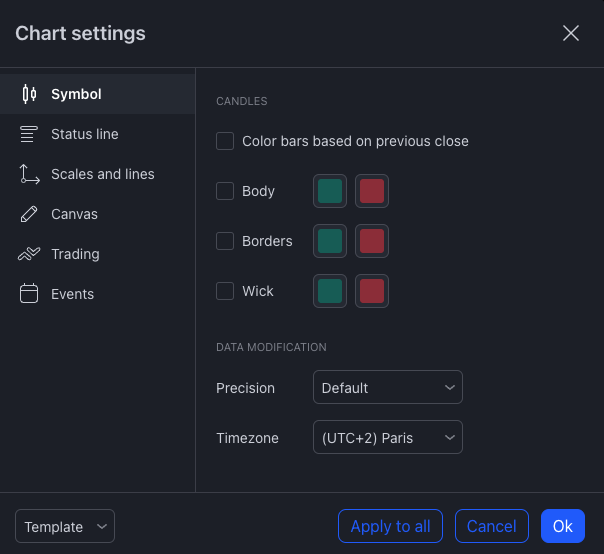Open the Precision dropdown
604x554 pixels.
(x=387, y=387)
